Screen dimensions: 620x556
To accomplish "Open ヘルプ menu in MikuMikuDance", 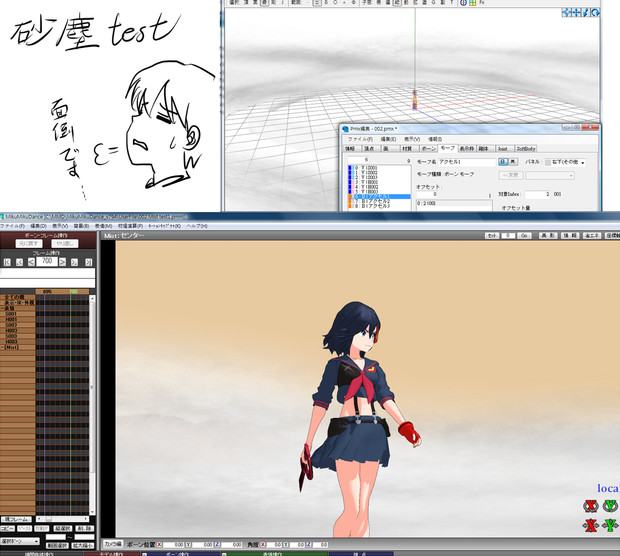I will point(197,226).
